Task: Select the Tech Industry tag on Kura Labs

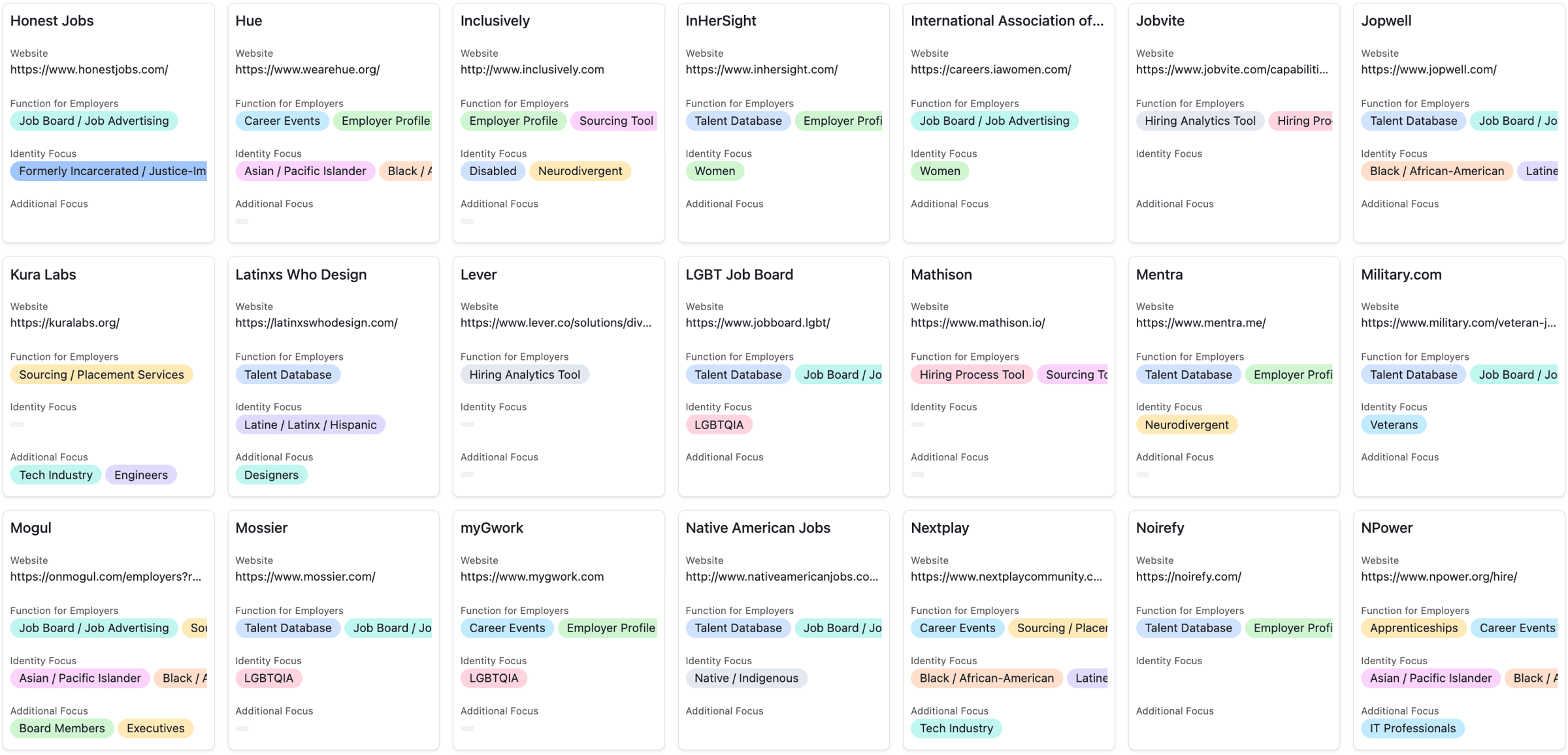Action: point(56,475)
